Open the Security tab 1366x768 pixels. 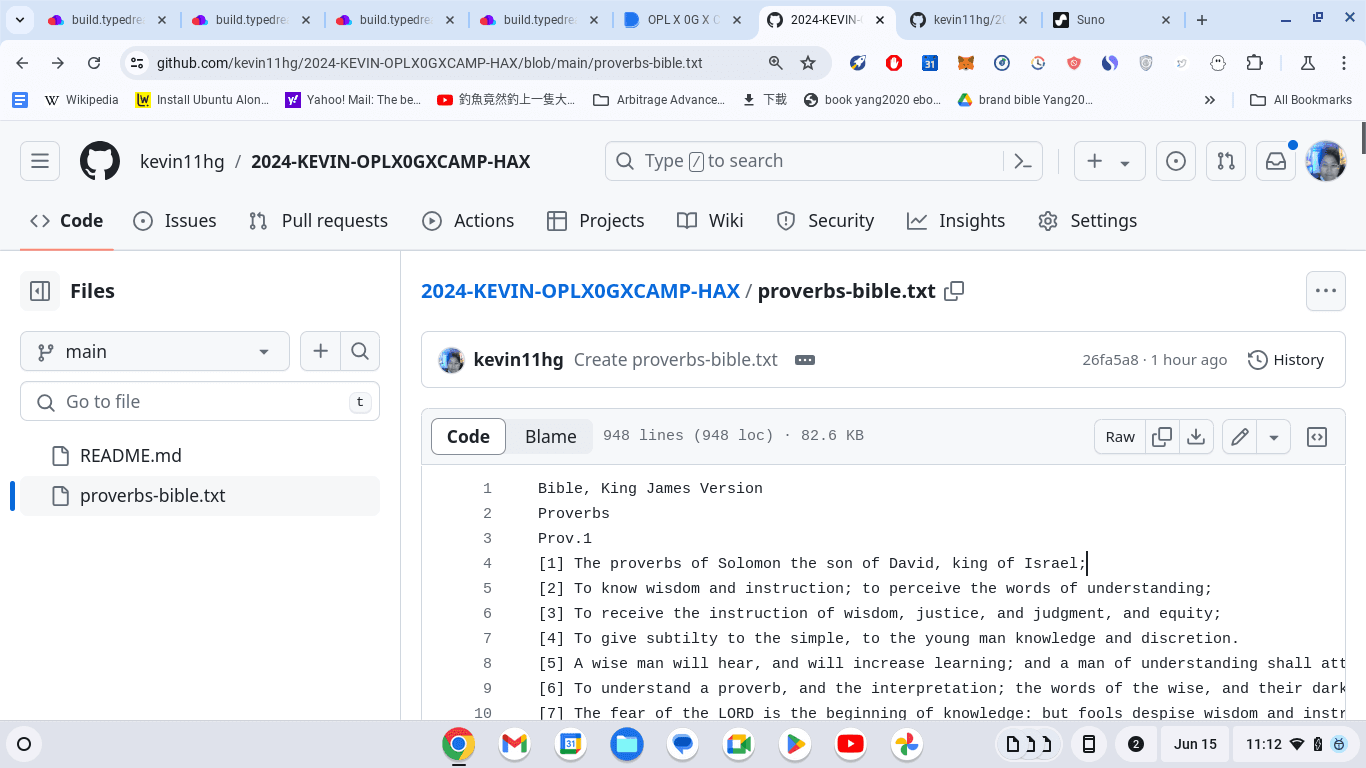826,221
